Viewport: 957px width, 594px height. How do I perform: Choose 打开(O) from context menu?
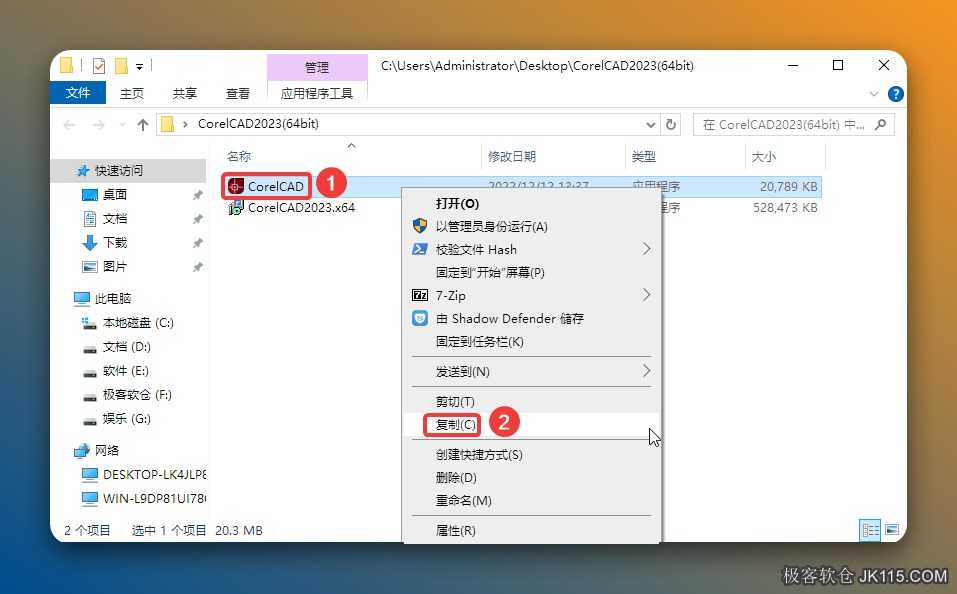(531, 203)
